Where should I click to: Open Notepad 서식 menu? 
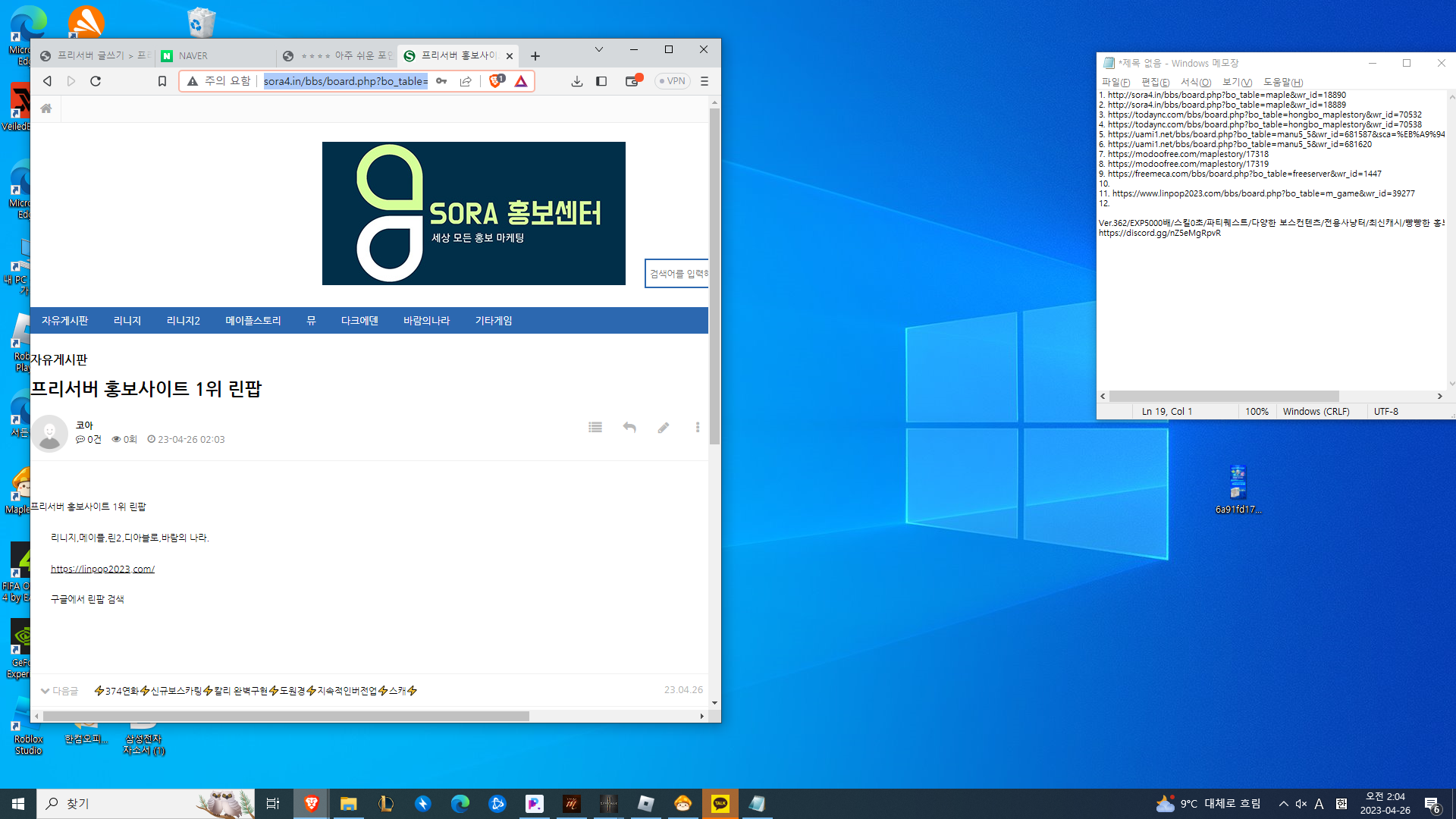click(1196, 82)
